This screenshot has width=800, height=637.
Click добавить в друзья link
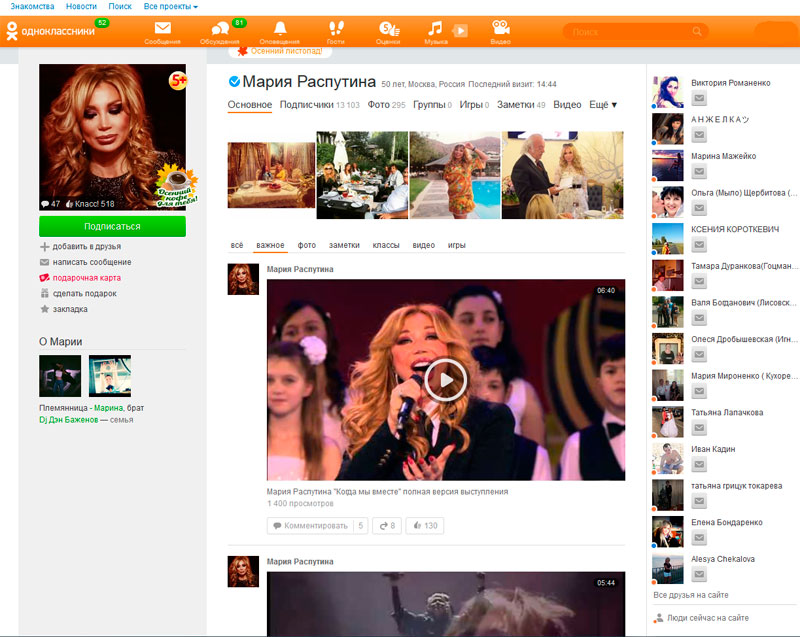click(81, 247)
